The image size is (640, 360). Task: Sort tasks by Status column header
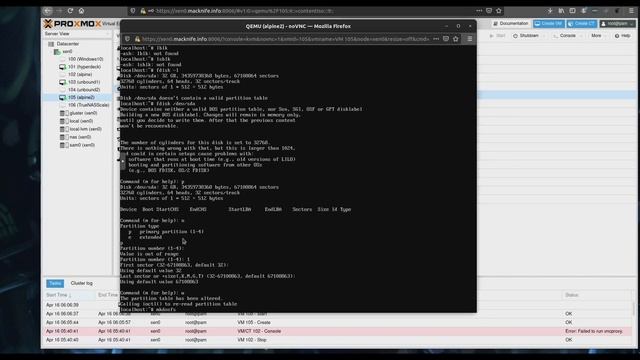pos(597,295)
